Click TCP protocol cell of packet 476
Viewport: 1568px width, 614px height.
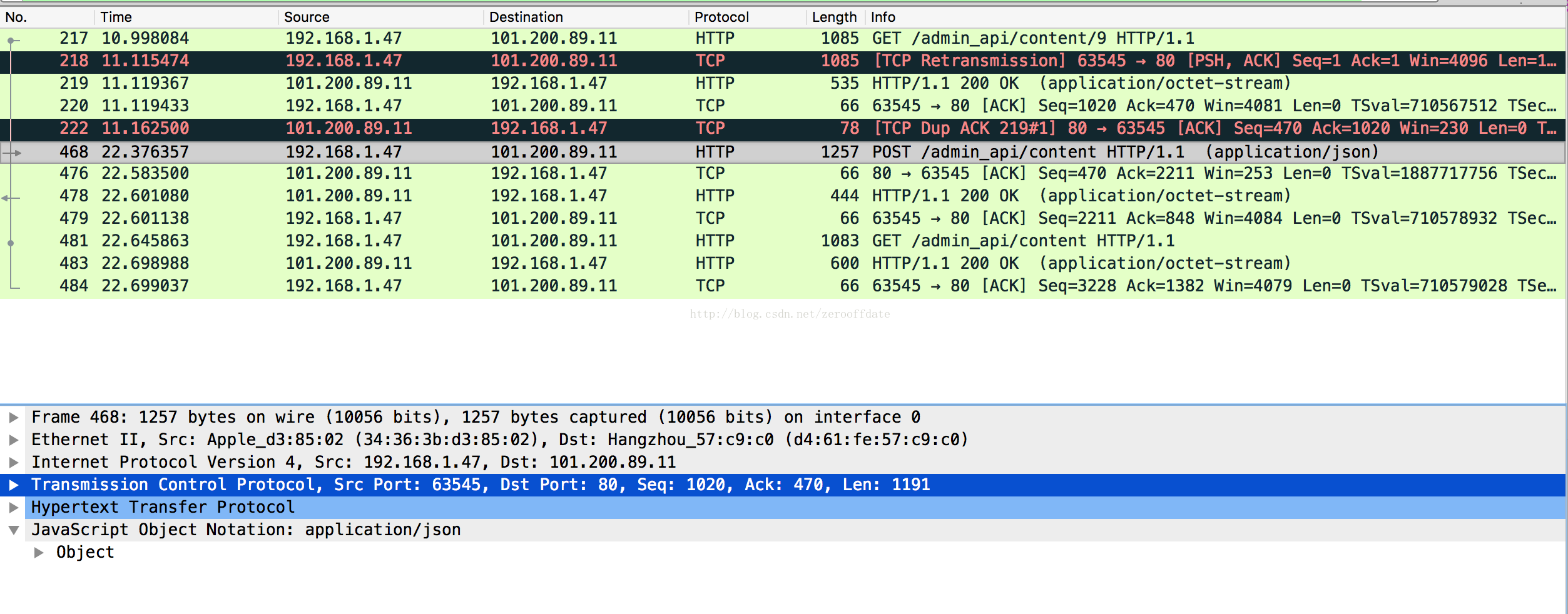(x=710, y=174)
